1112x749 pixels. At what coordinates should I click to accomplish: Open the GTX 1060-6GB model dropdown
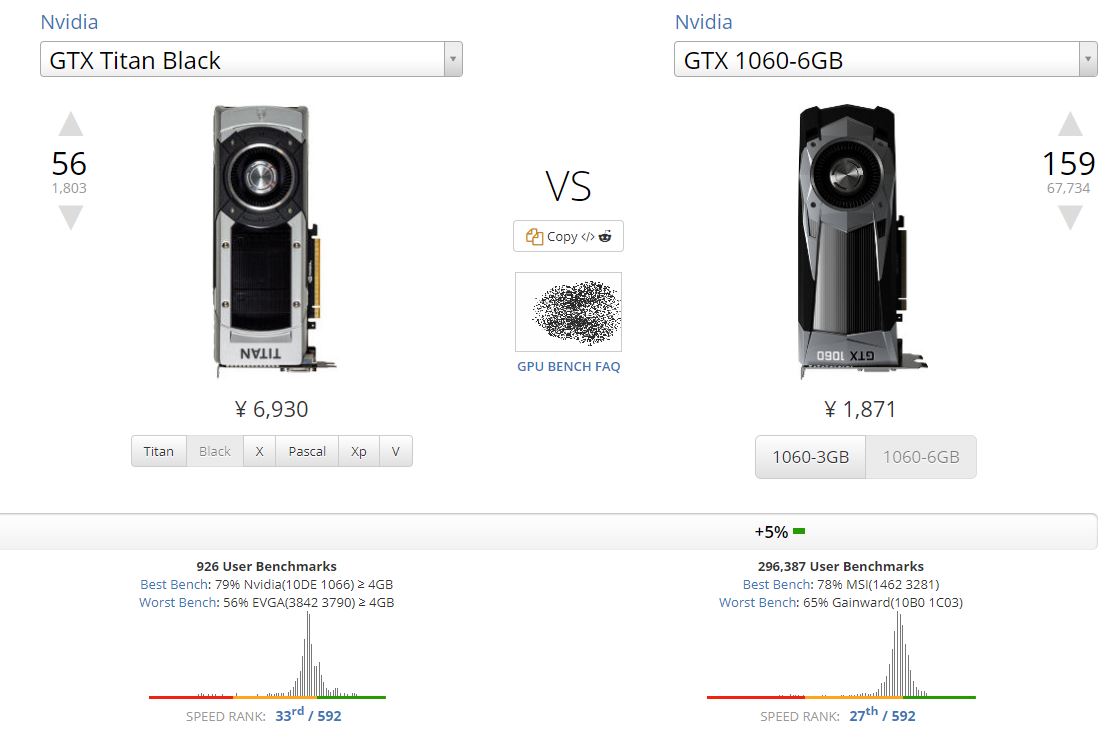coord(886,60)
